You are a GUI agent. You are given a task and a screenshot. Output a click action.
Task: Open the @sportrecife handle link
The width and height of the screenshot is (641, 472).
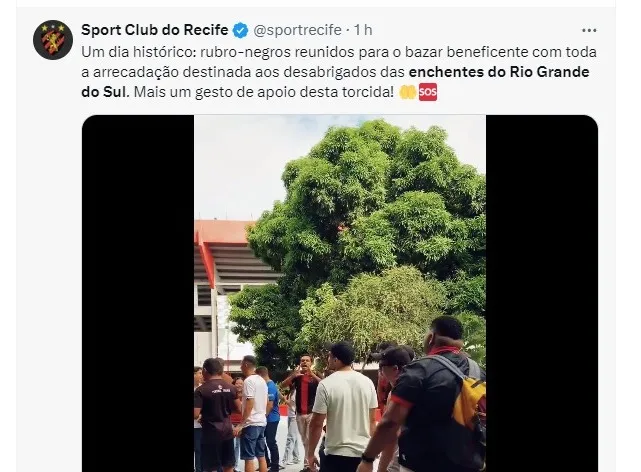(x=297, y=30)
